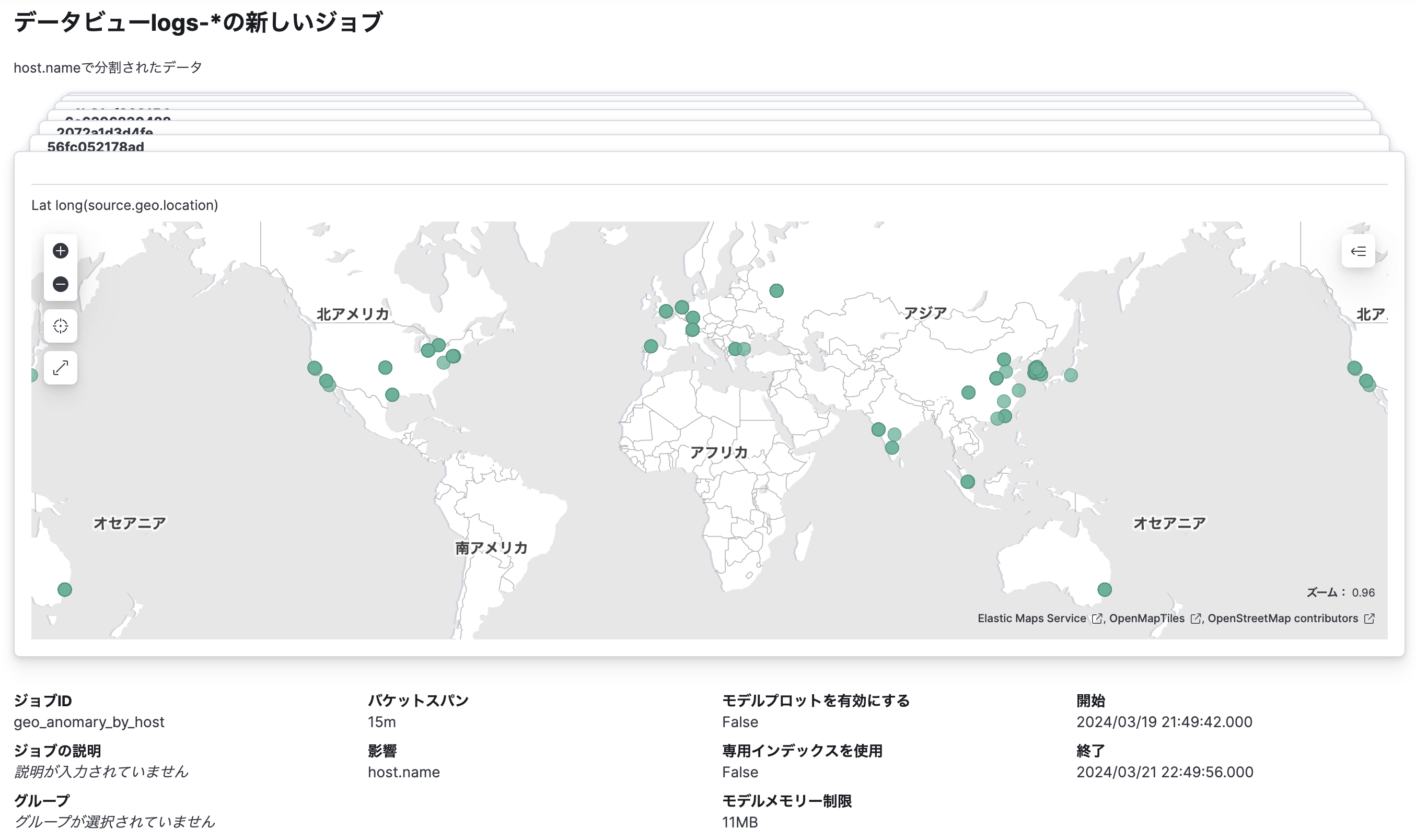Click the map point near Singapore
The image size is (1416, 840).
coord(967,482)
